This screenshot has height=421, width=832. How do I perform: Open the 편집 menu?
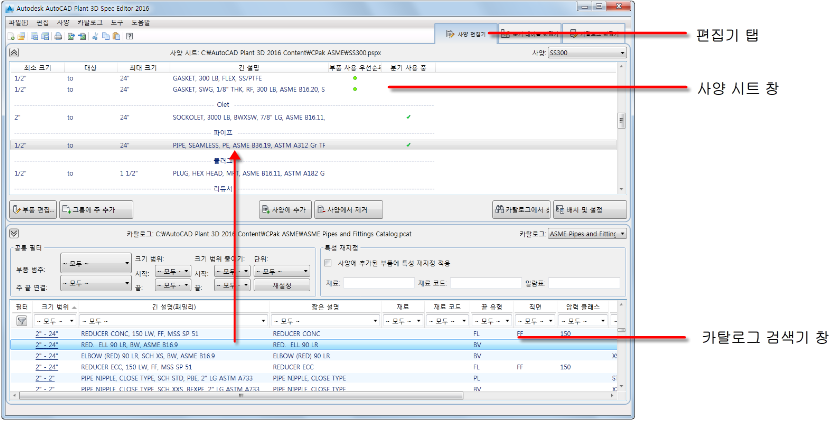point(42,23)
